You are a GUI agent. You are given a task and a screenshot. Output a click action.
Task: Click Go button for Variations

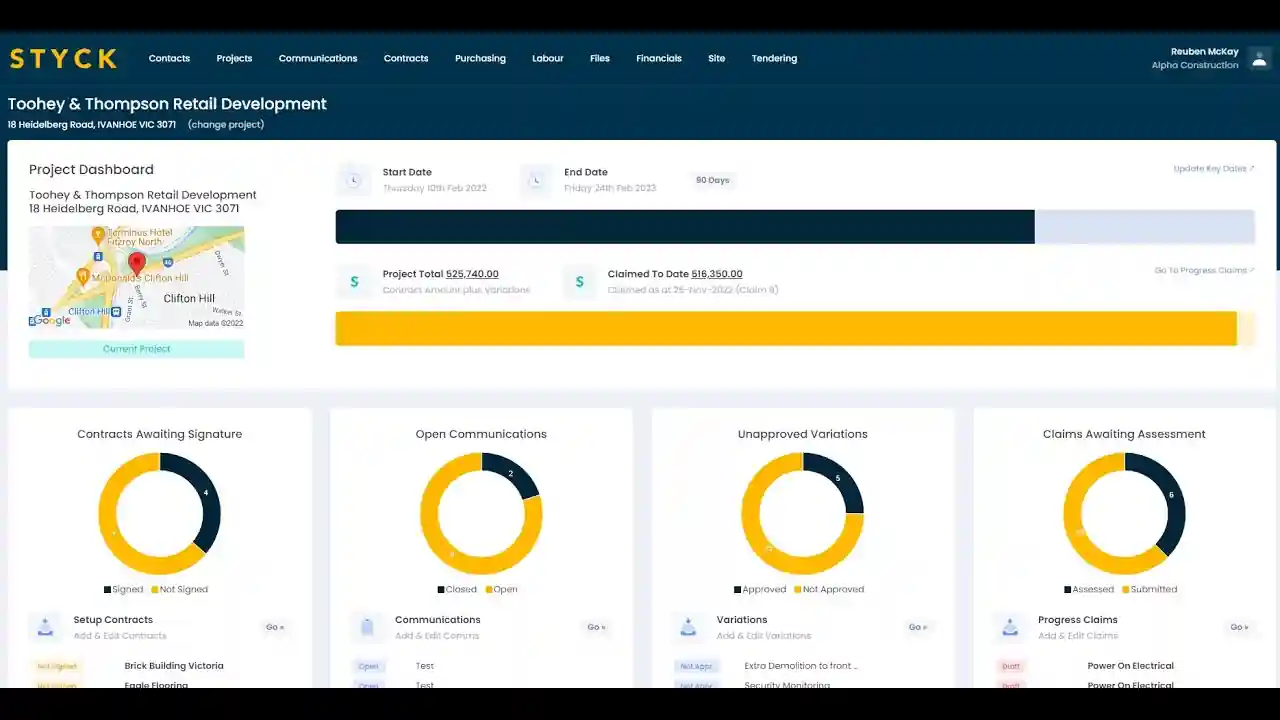(x=918, y=627)
